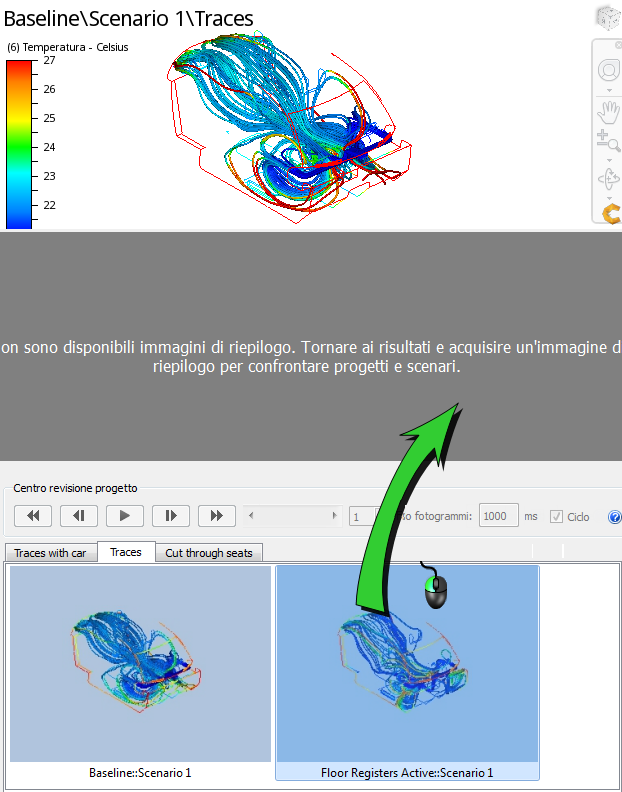Click the 3D trace model in viewport
This screenshot has width=622, height=792.
pyautogui.click(x=289, y=129)
